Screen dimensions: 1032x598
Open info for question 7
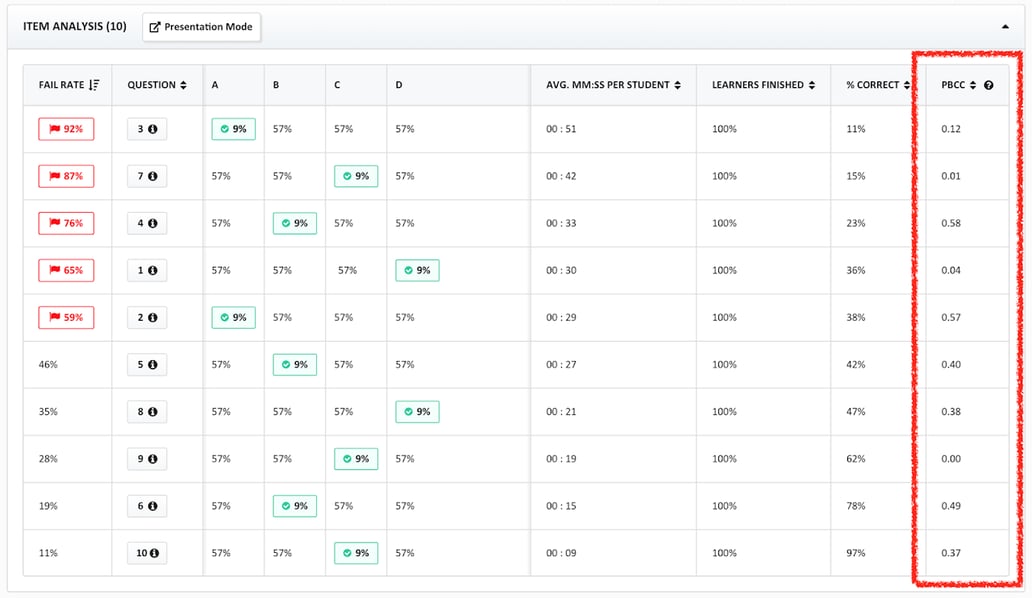pos(153,176)
